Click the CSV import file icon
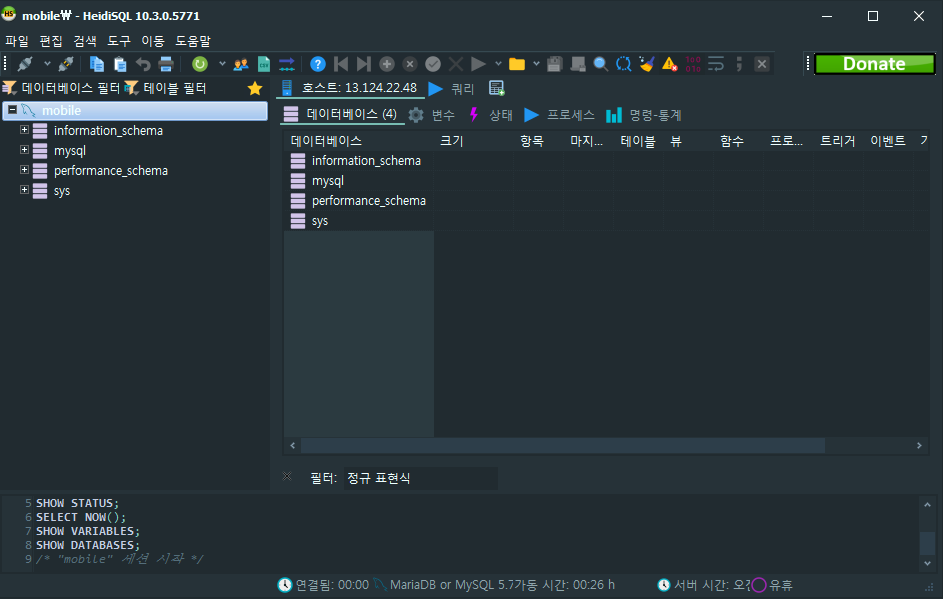The width and height of the screenshot is (943, 599). tap(264, 64)
